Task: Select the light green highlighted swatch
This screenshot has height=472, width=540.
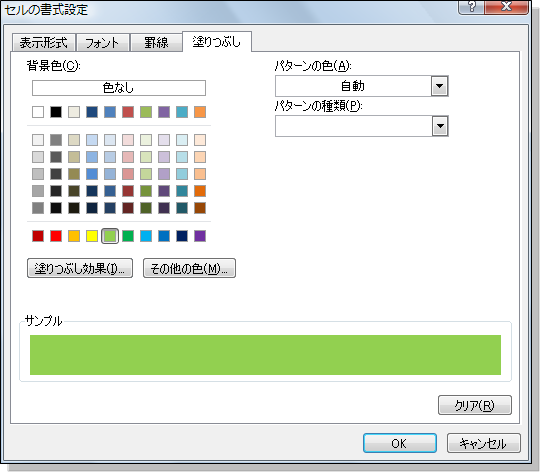Action: [x=110, y=236]
